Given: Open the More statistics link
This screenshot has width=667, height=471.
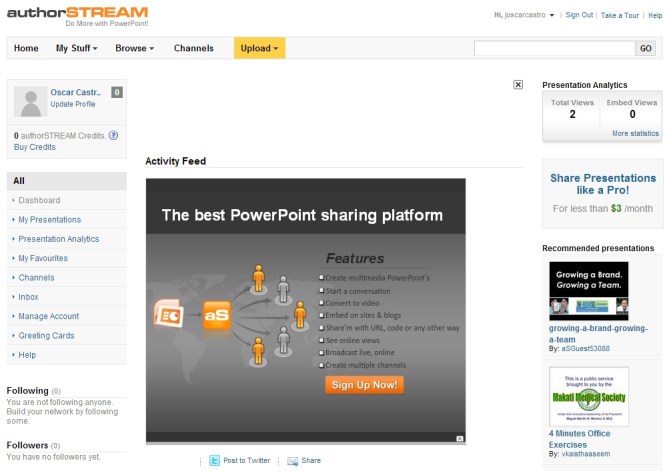Looking at the screenshot, I should pos(635,133).
